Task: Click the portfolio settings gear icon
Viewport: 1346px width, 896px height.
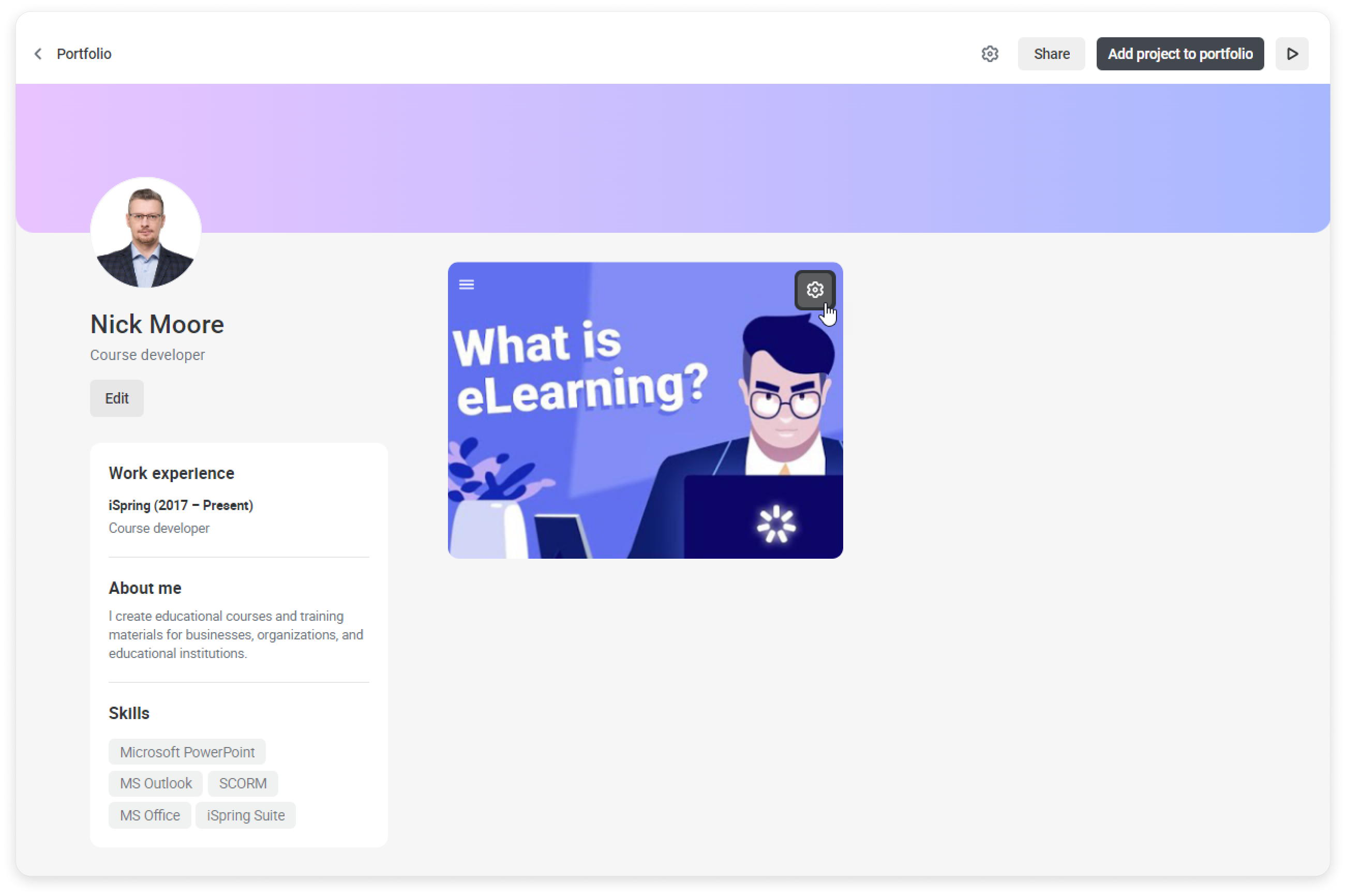Action: (x=990, y=53)
